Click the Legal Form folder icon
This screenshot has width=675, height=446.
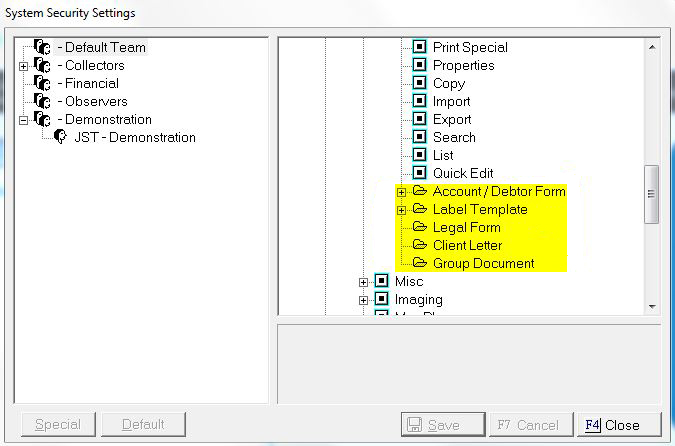[420, 227]
